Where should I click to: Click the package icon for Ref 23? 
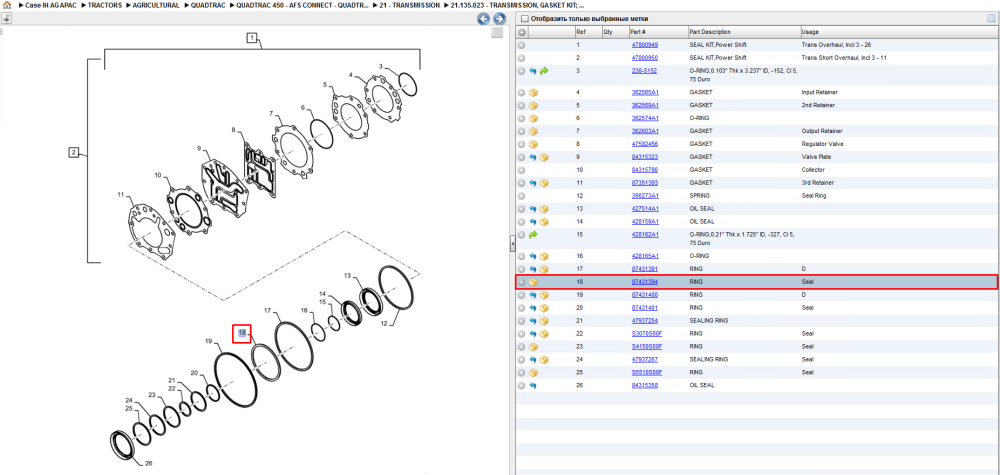[533, 347]
